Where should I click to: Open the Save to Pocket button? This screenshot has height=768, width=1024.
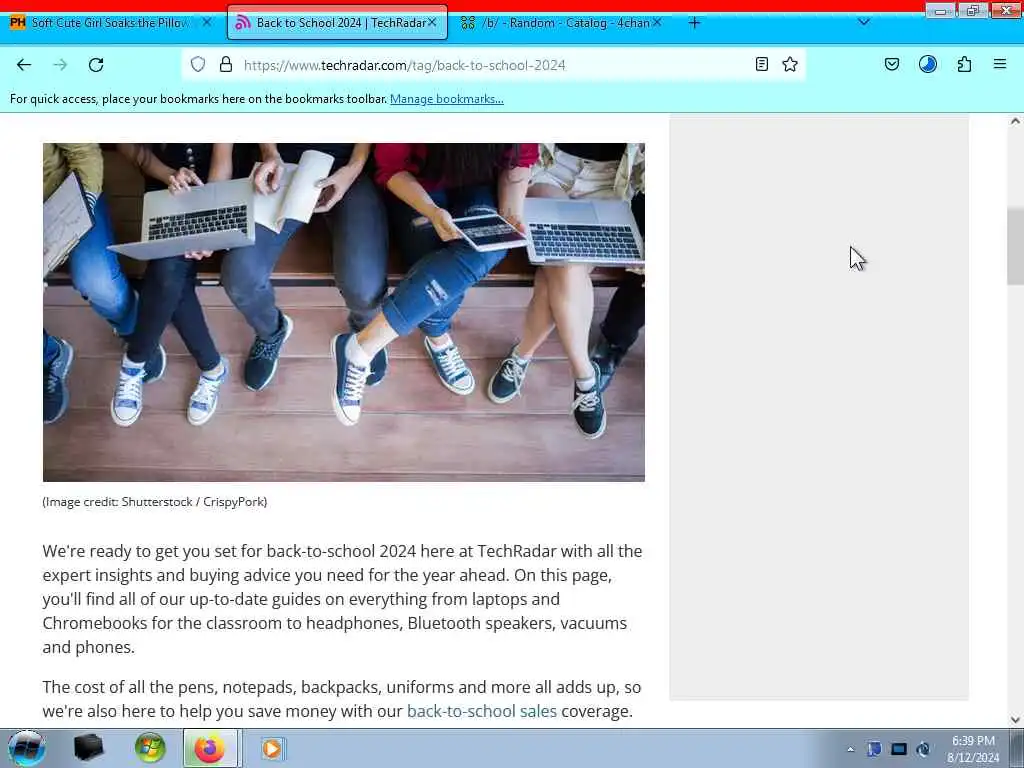pyautogui.click(x=892, y=64)
